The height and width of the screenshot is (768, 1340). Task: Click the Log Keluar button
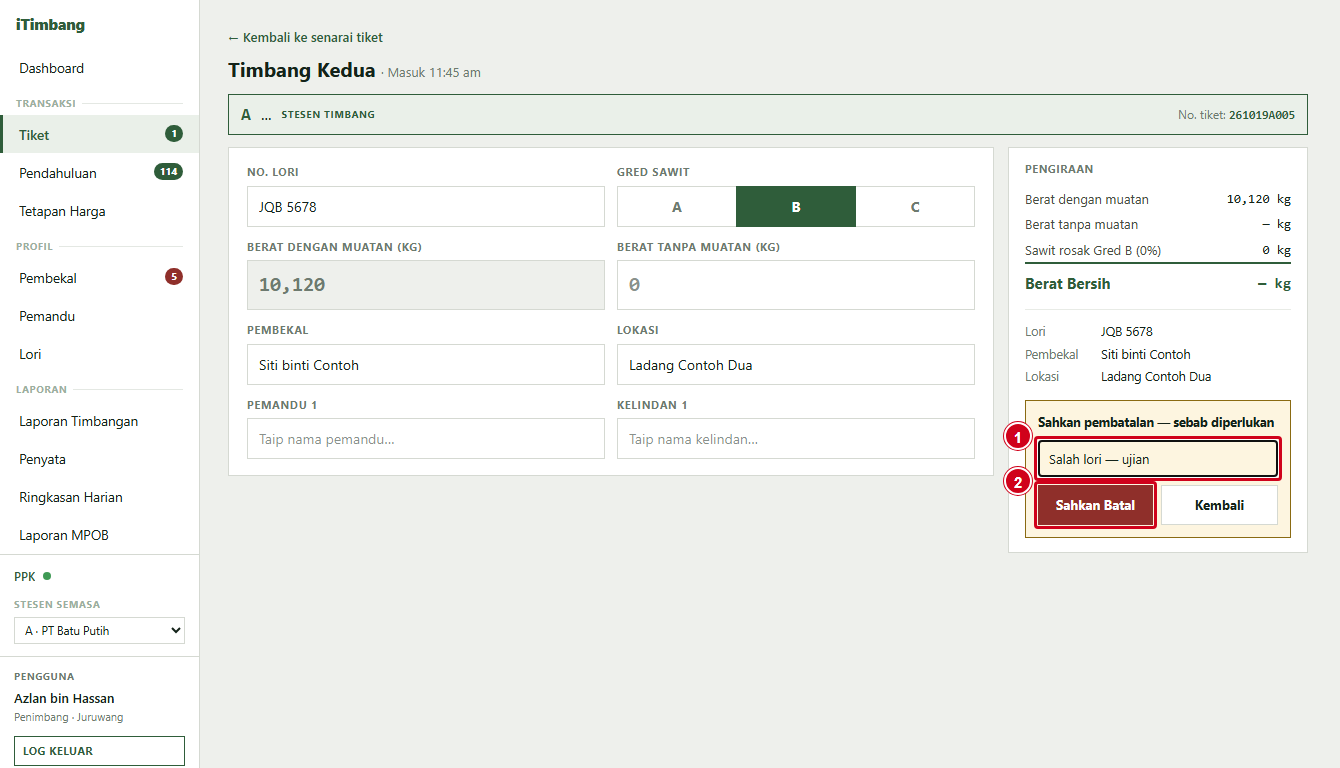pyautogui.click(x=99, y=751)
